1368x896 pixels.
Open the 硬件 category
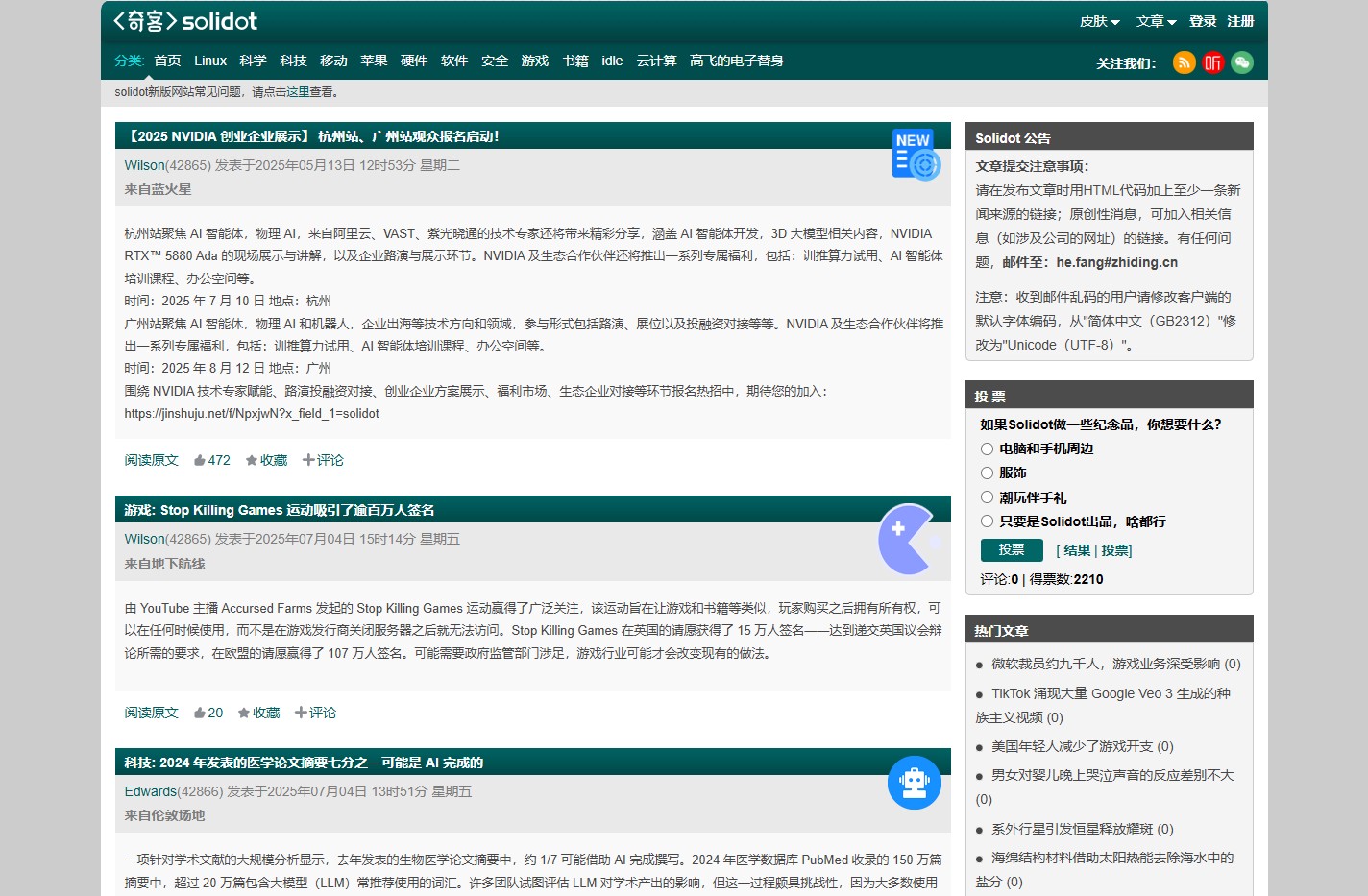(x=414, y=61)
